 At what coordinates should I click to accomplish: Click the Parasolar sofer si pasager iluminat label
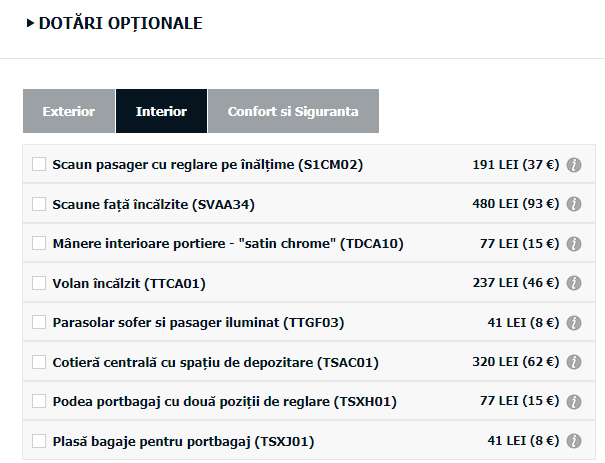(x=198, y=323)
